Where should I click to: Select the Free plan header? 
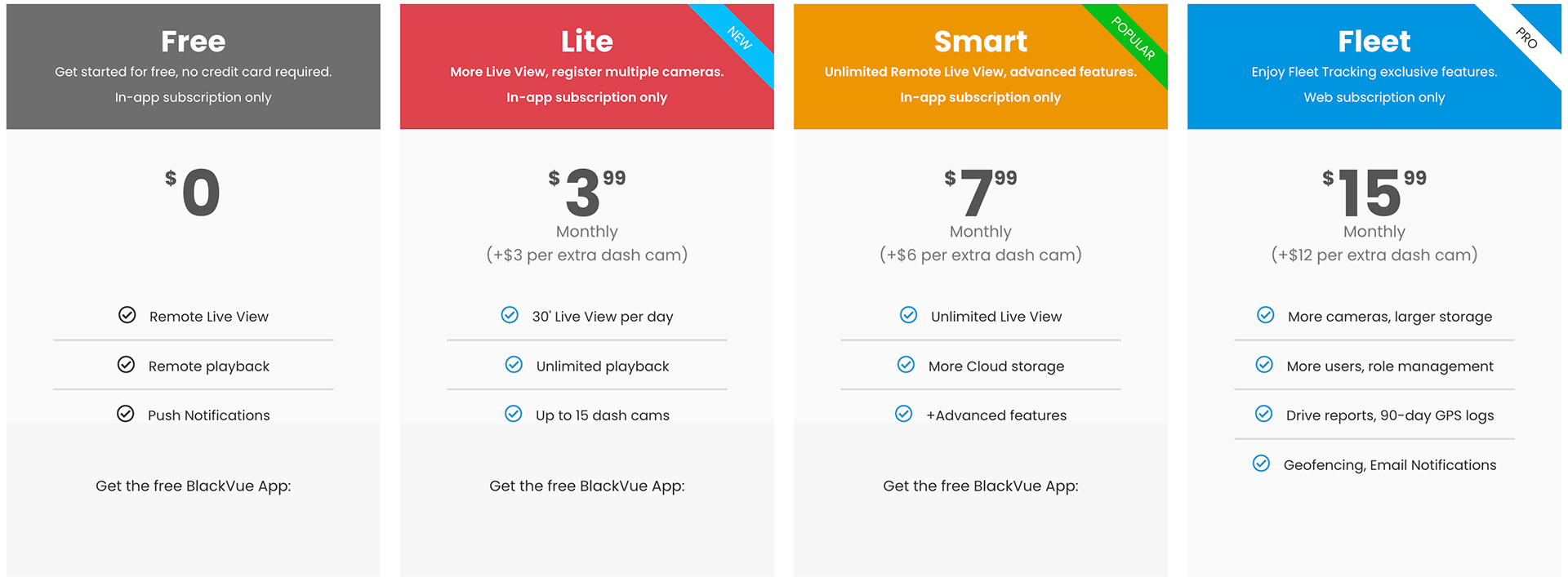[194, 66]
